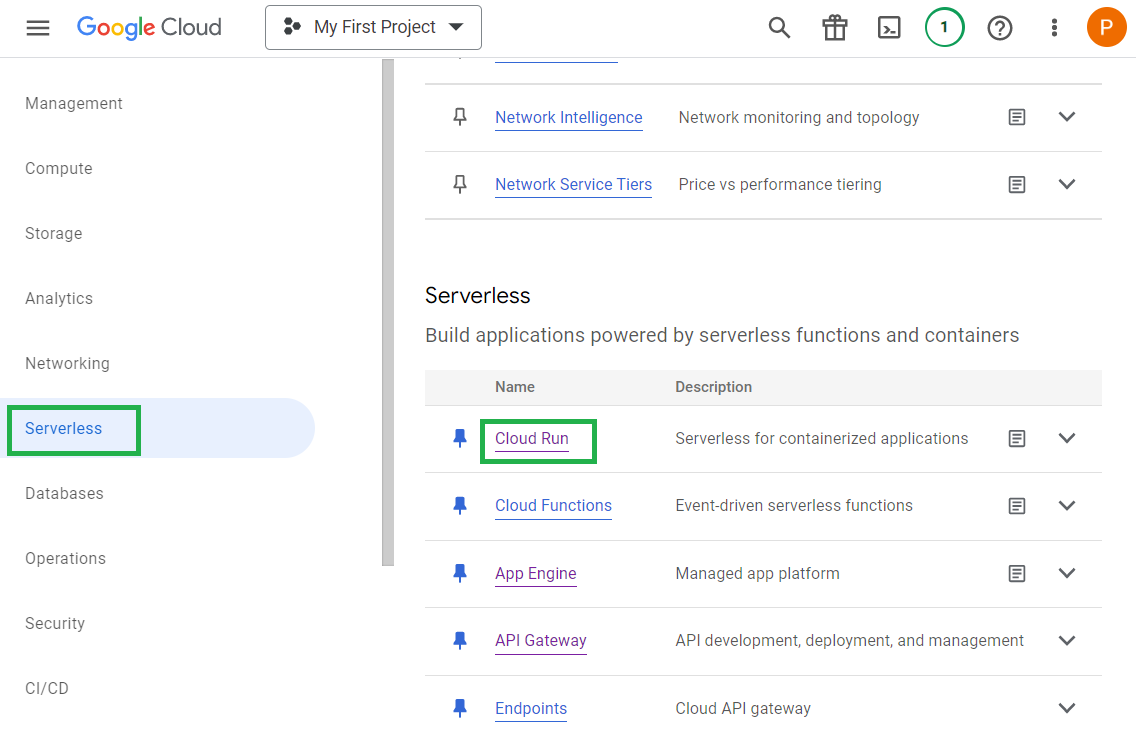
Task: Open the Network Service Tiers link
Action: 574,185
